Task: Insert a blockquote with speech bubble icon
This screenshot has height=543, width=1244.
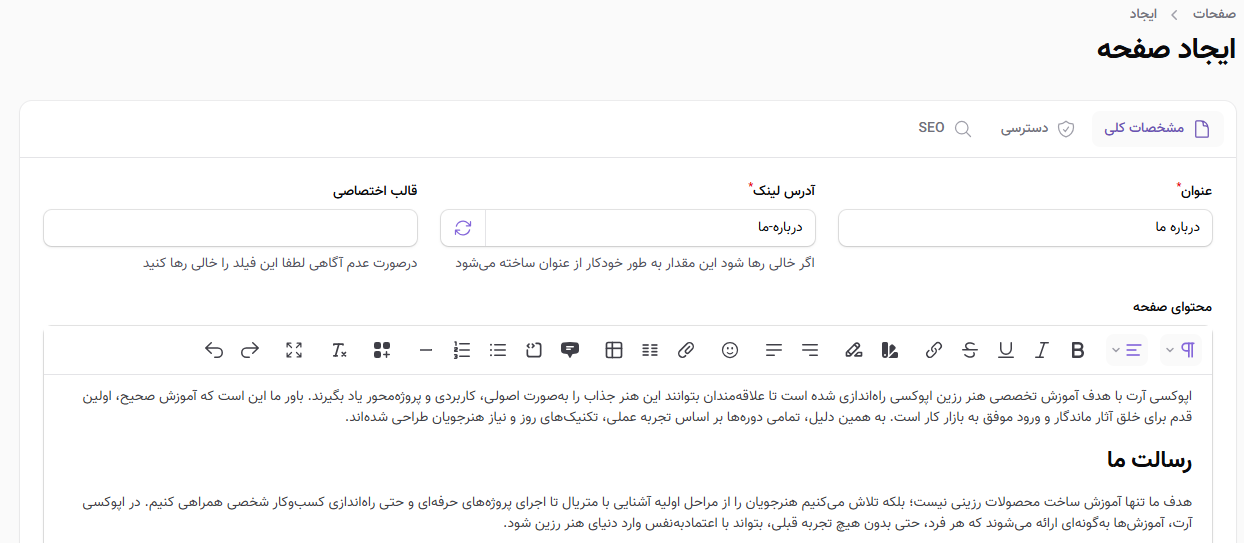Action: pos(570,350)
